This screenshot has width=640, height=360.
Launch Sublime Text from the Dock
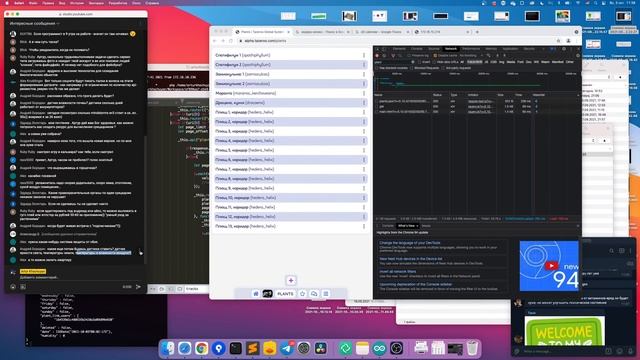pyautogui.click(x=252, y=348)
